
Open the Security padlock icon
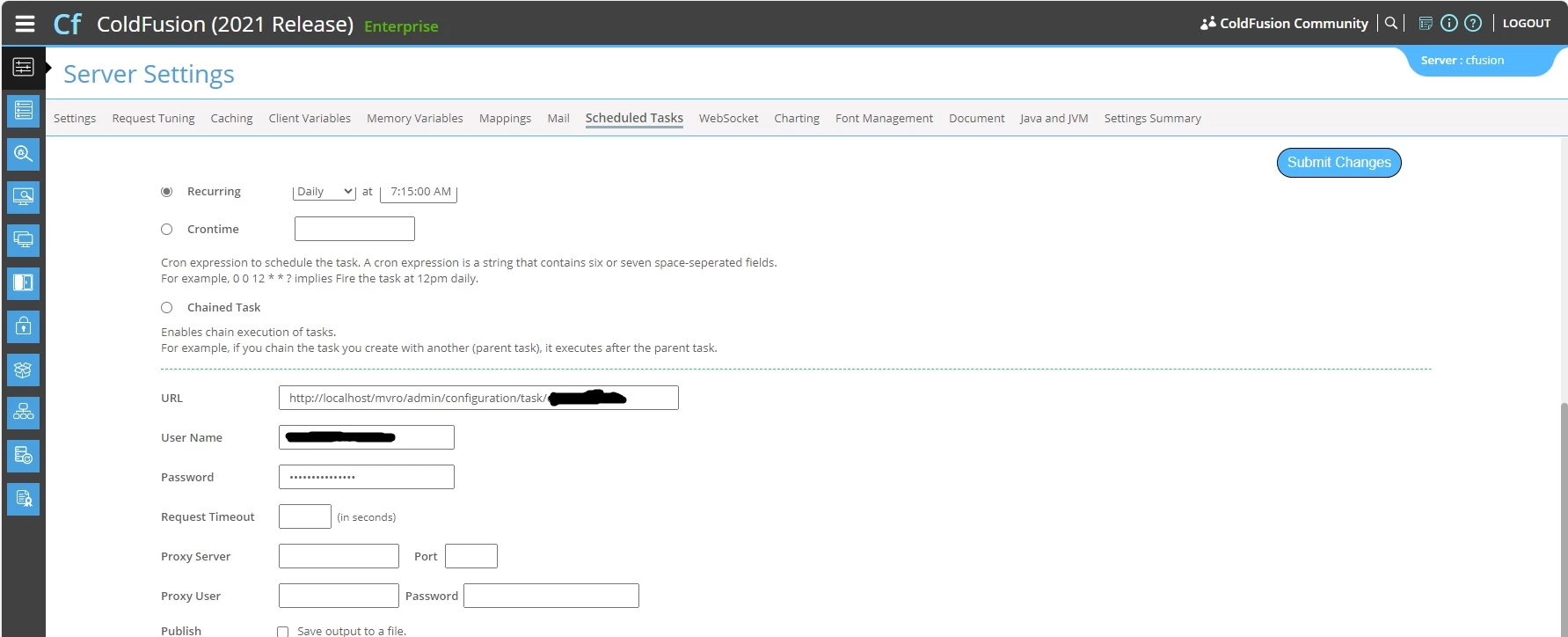pos(24,326)
